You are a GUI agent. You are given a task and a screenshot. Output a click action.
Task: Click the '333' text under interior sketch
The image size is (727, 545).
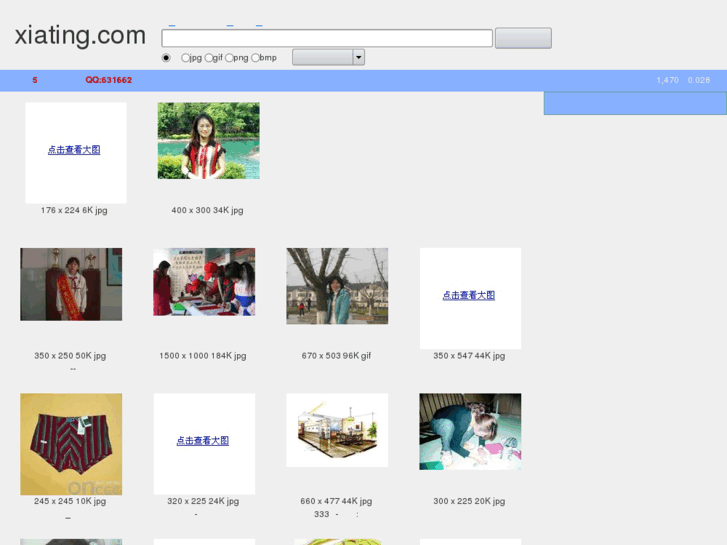(x=322, y=514)
